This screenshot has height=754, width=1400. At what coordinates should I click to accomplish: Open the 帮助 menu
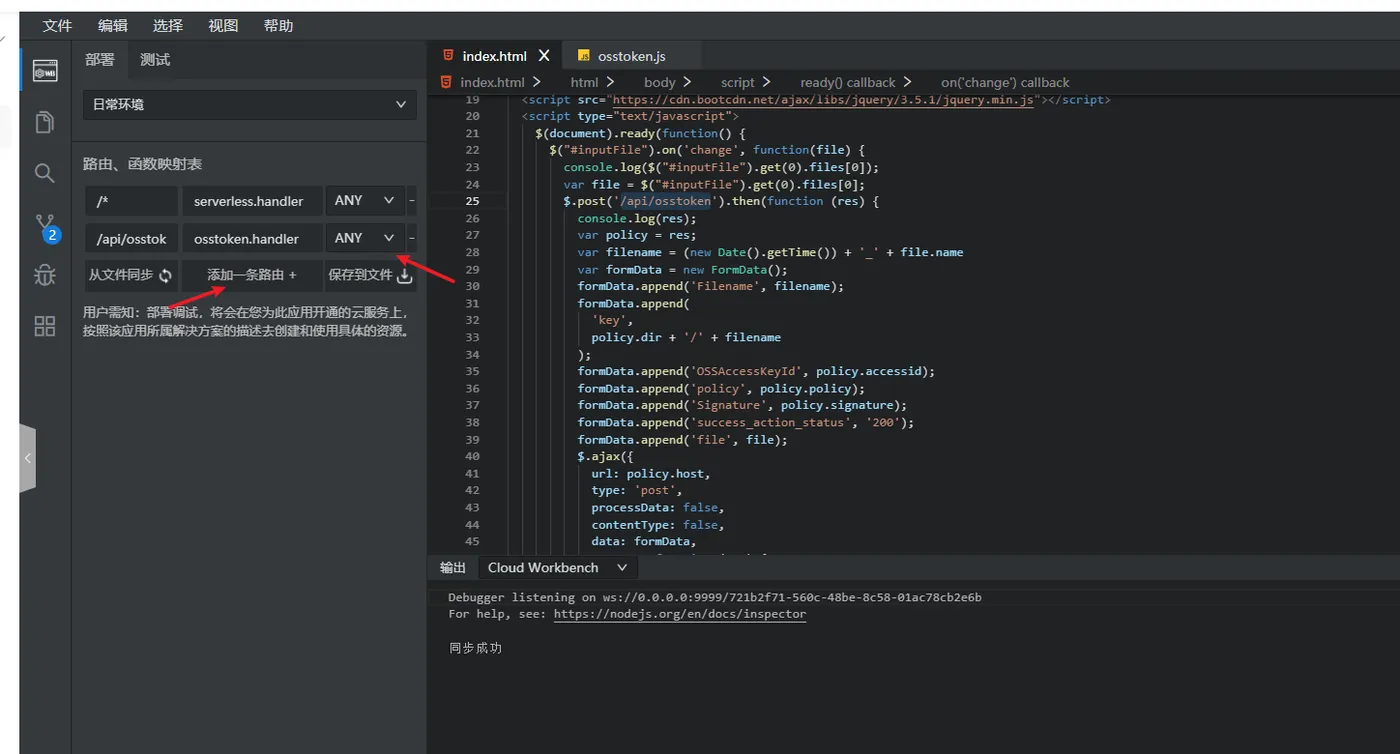point(279,26)
